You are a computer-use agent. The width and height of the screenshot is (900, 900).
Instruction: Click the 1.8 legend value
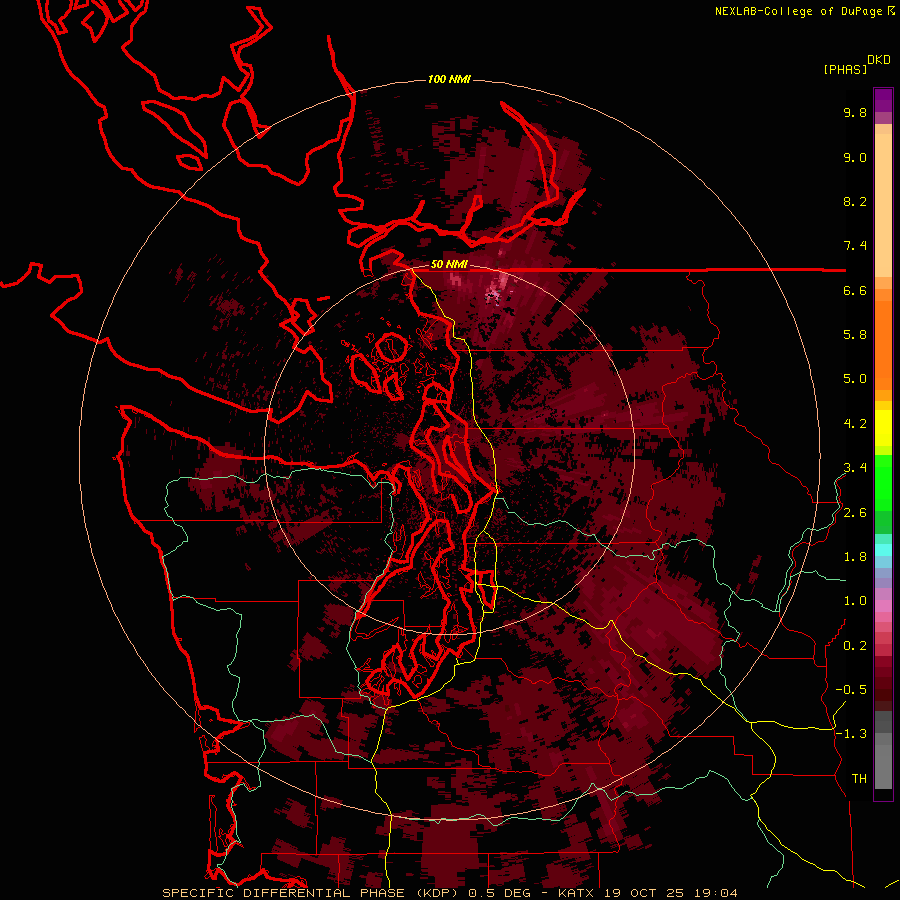[x=855, y=557]
